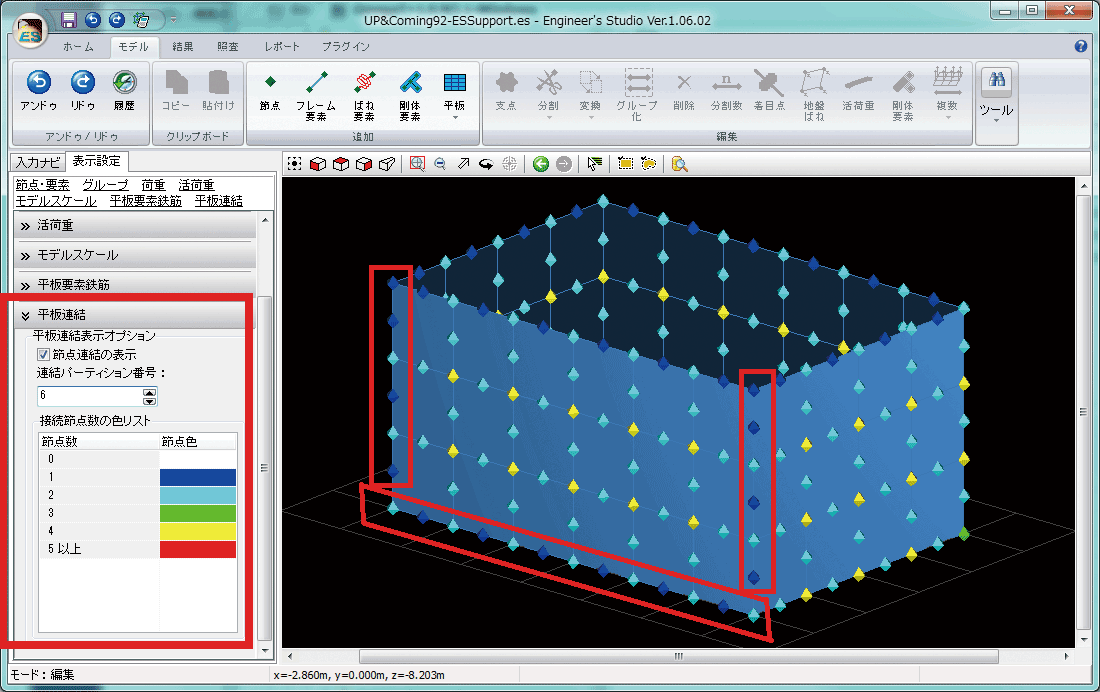
Task: Click the red color swatch for 5以上
Action: [x=198, y=549]
